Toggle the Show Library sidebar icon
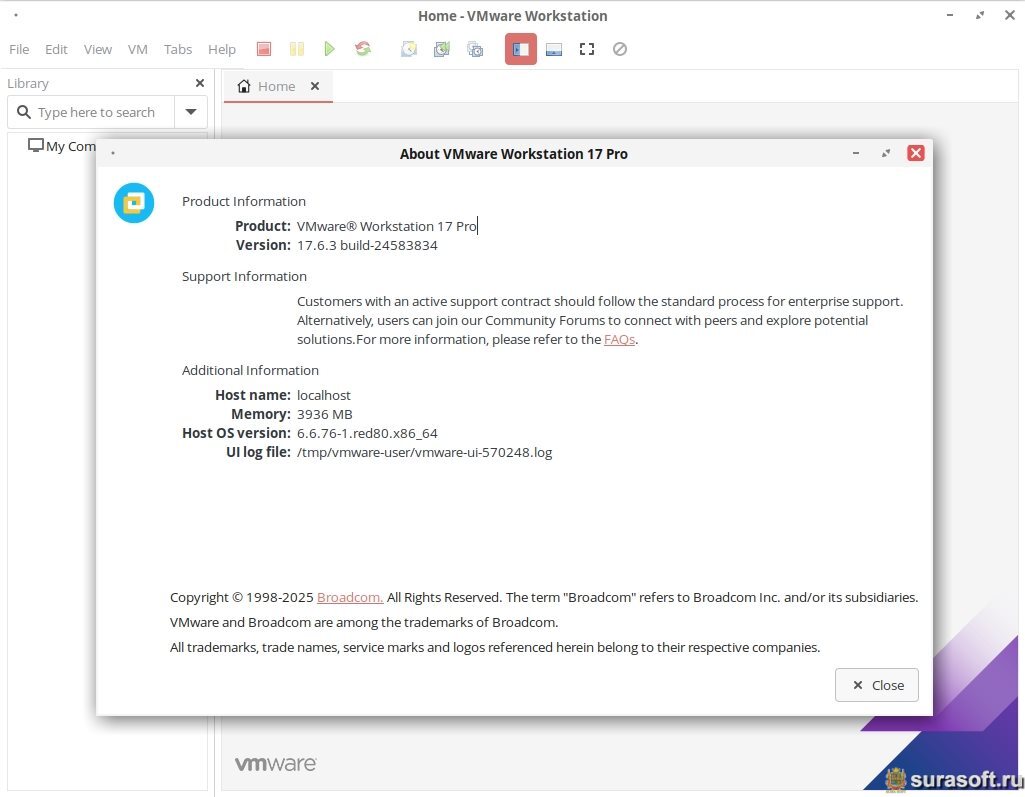Image resolution: width=1025 pixels, height=797 pixels. 521,49
